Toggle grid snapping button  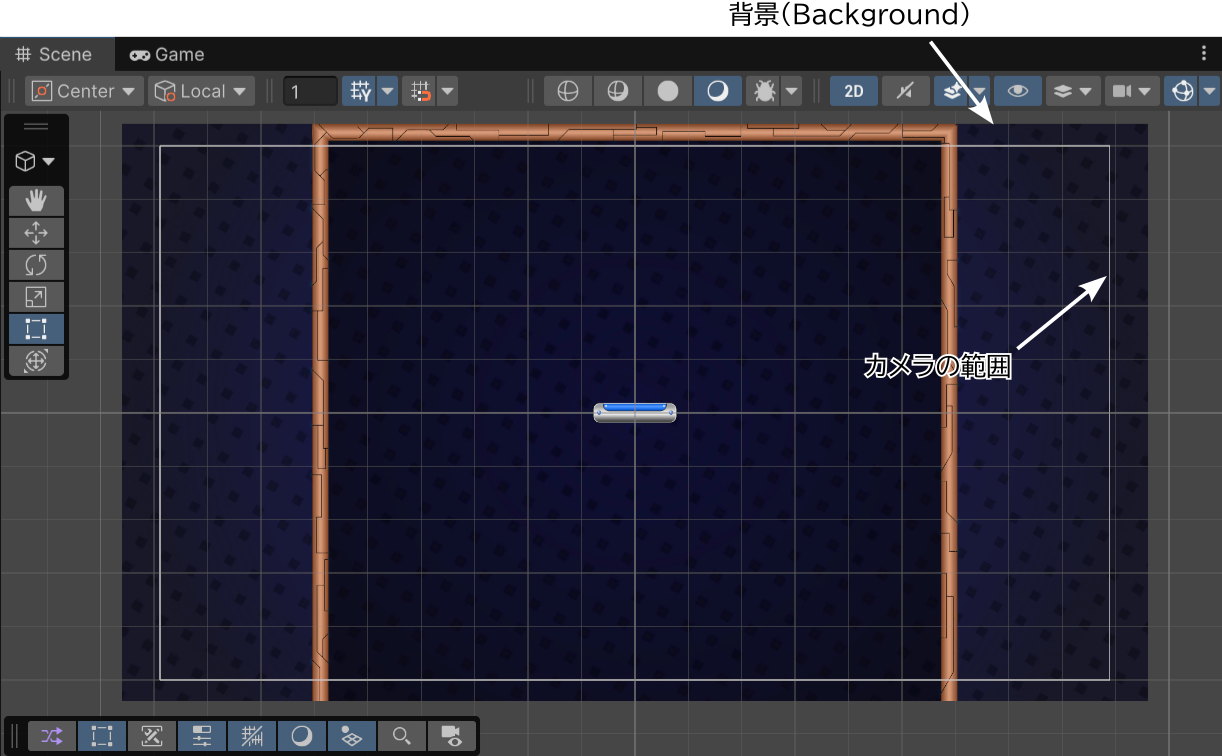358,91
